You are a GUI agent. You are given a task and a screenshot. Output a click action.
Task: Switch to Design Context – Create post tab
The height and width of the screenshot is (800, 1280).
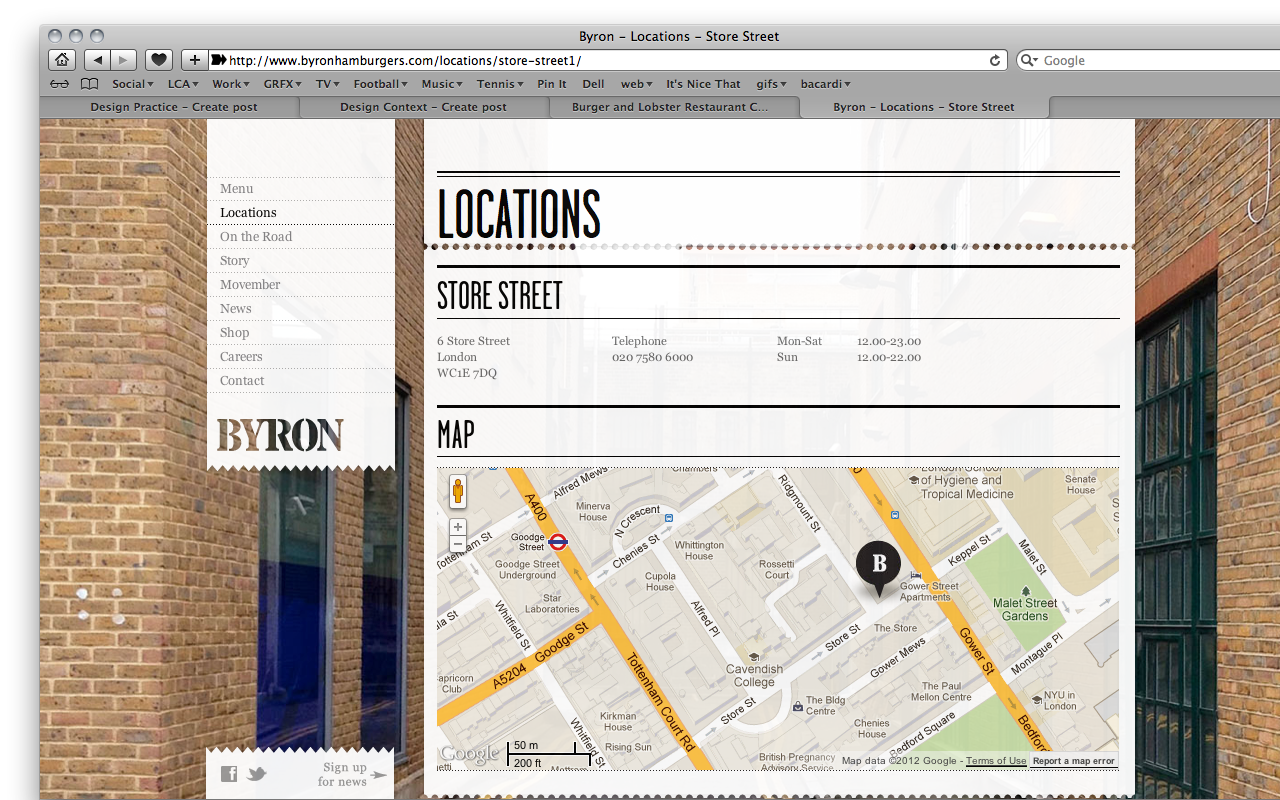tap(424, 107)
